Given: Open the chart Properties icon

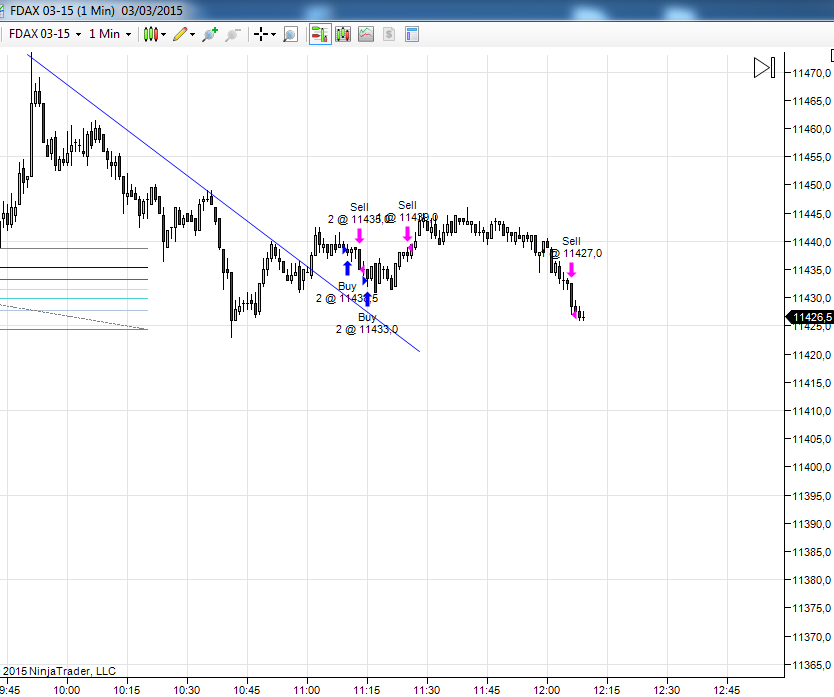Looking at the screenshot, I should [x=412, y=35].
